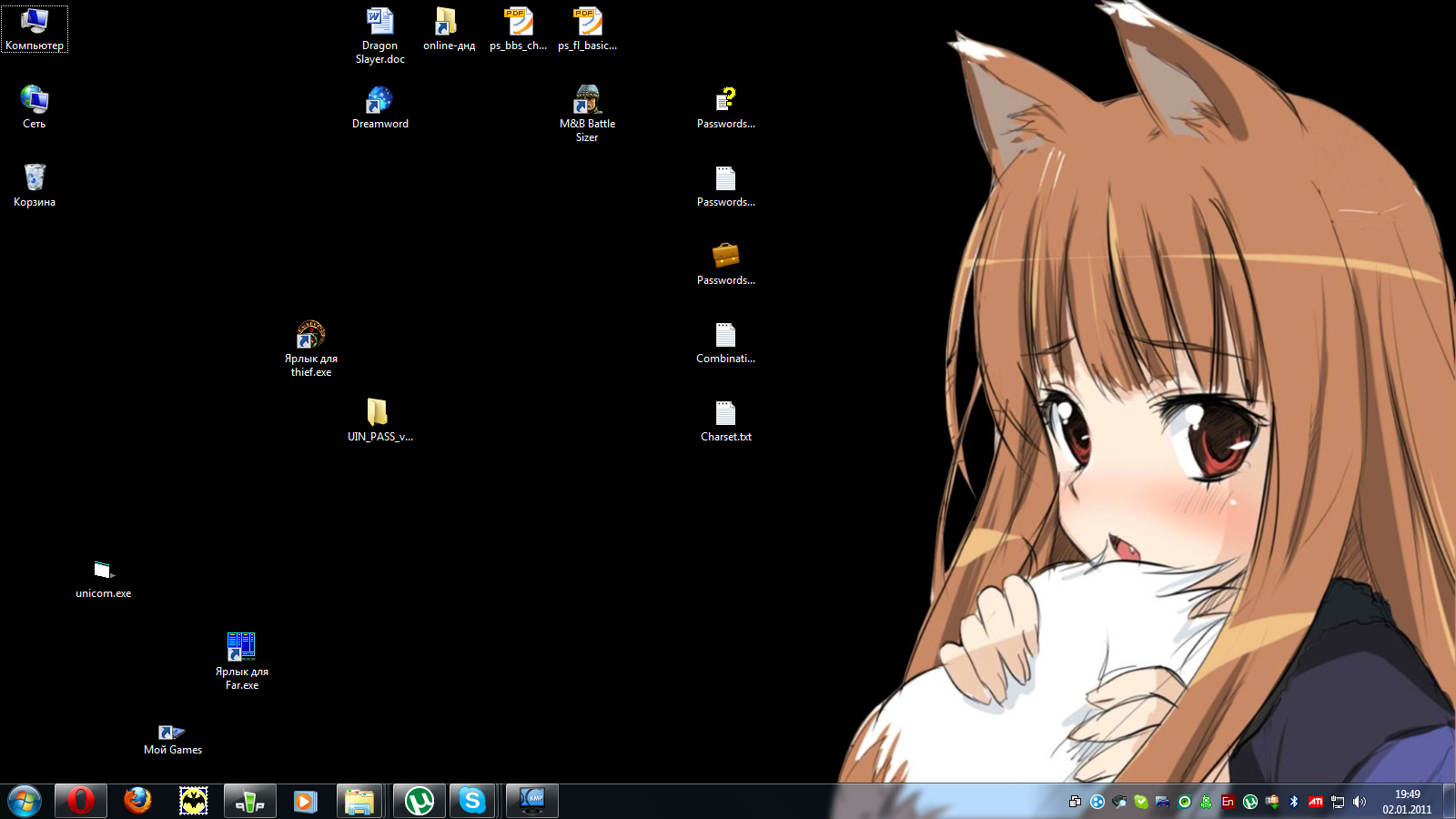Launch Firefox from the taskbar
This screenshot has height=819, width=1456.
pos(137,801)
